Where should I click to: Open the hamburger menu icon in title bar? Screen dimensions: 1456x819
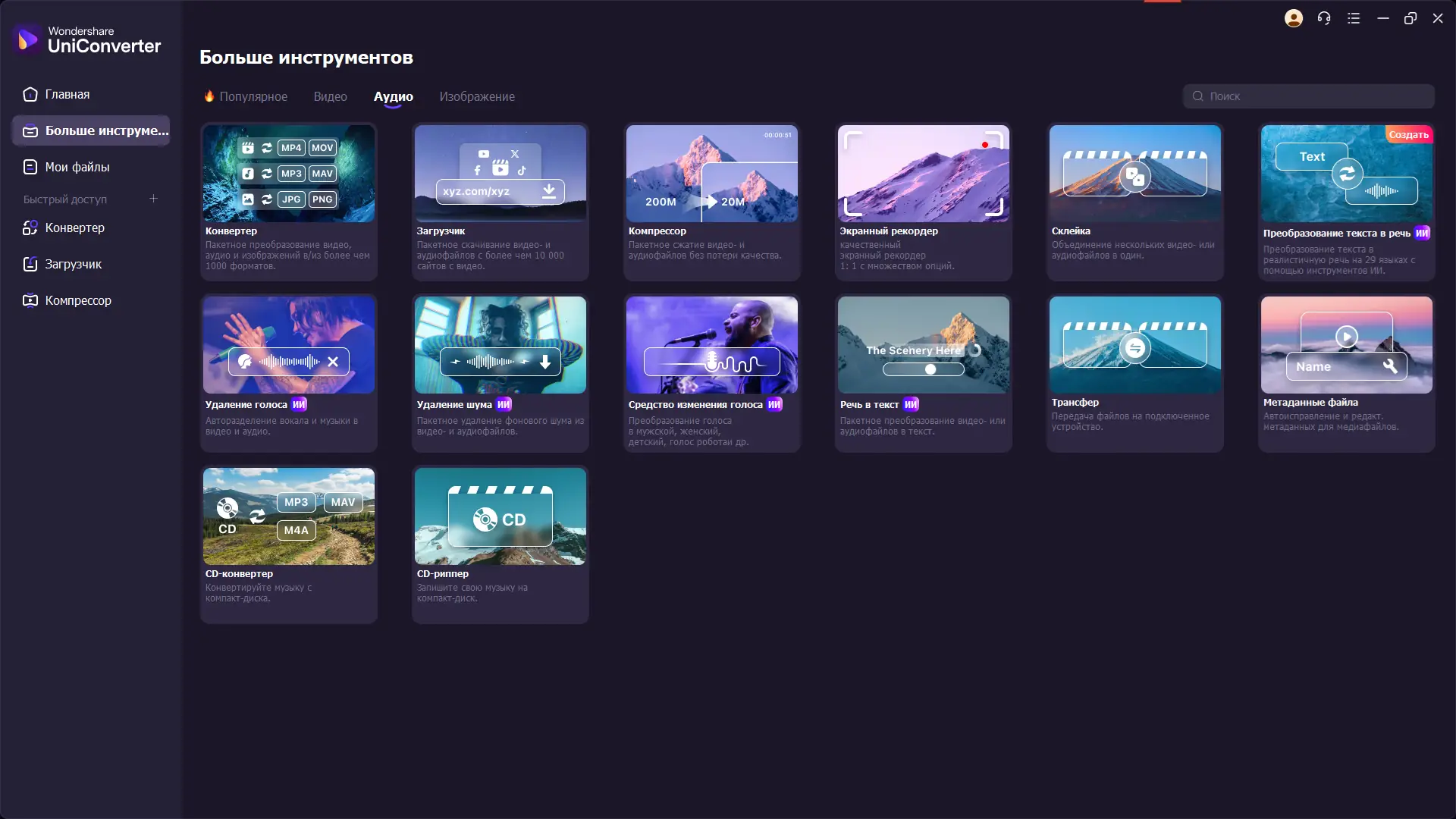pyautogui.click(x=1354, y=18)
